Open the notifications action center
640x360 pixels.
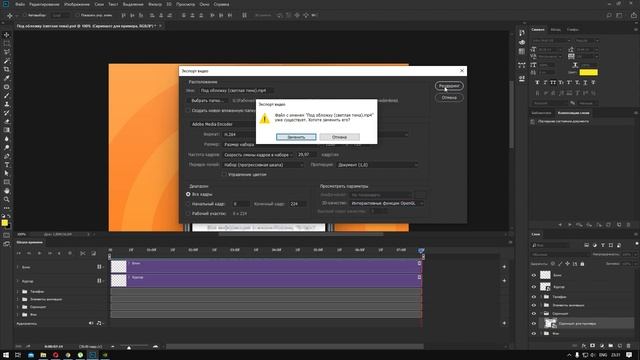629,355
